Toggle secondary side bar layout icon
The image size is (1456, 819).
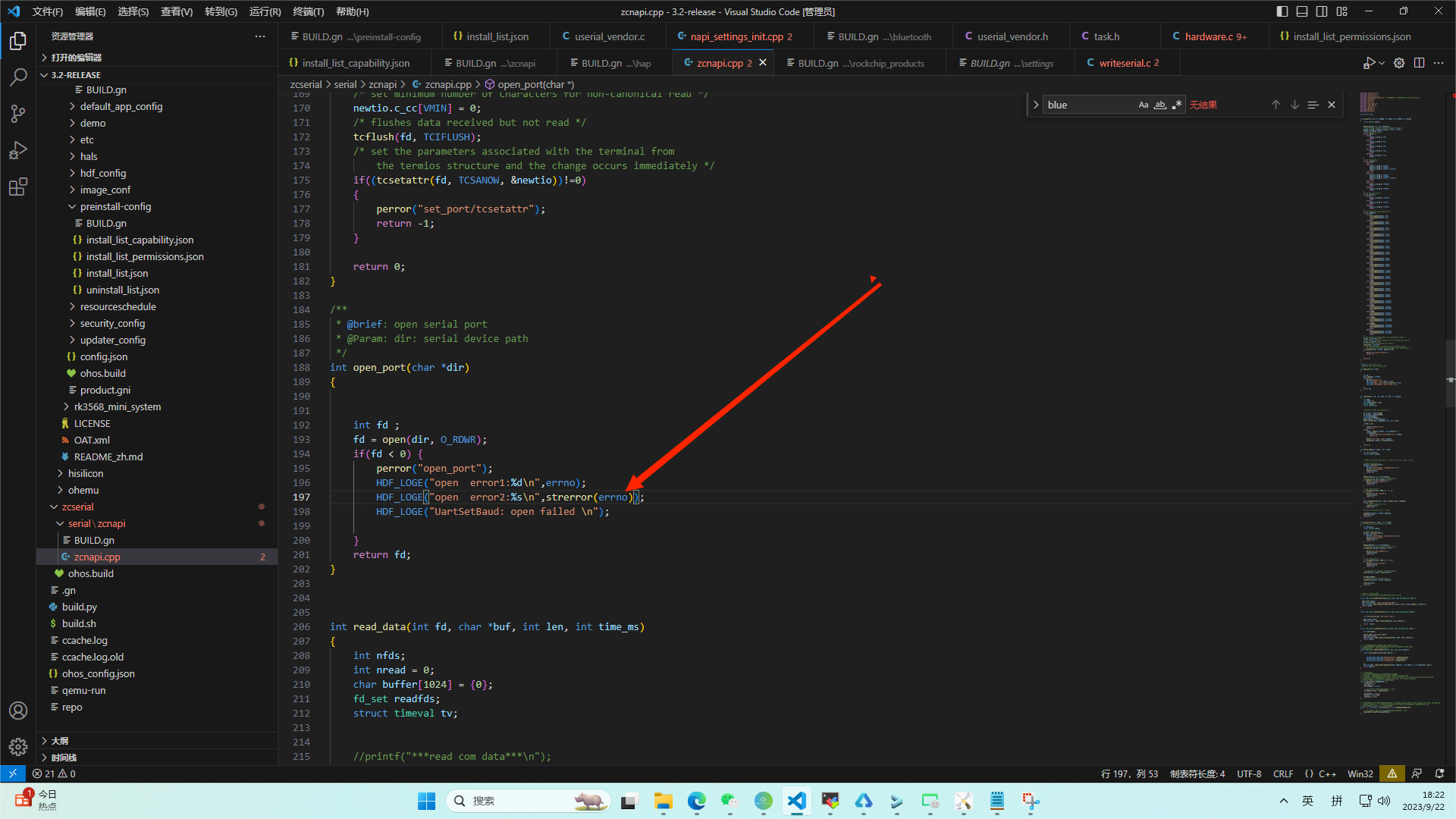click(x=1322, y=11)
